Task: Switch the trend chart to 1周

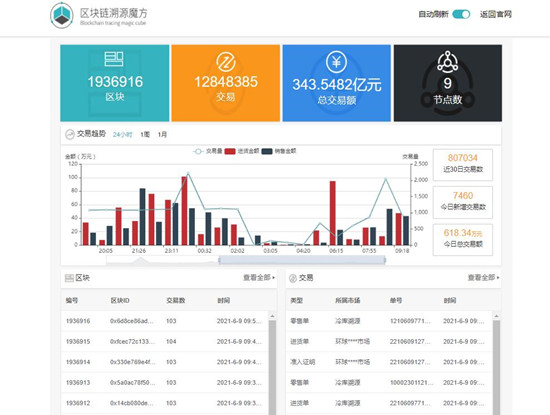Action: 145,135
